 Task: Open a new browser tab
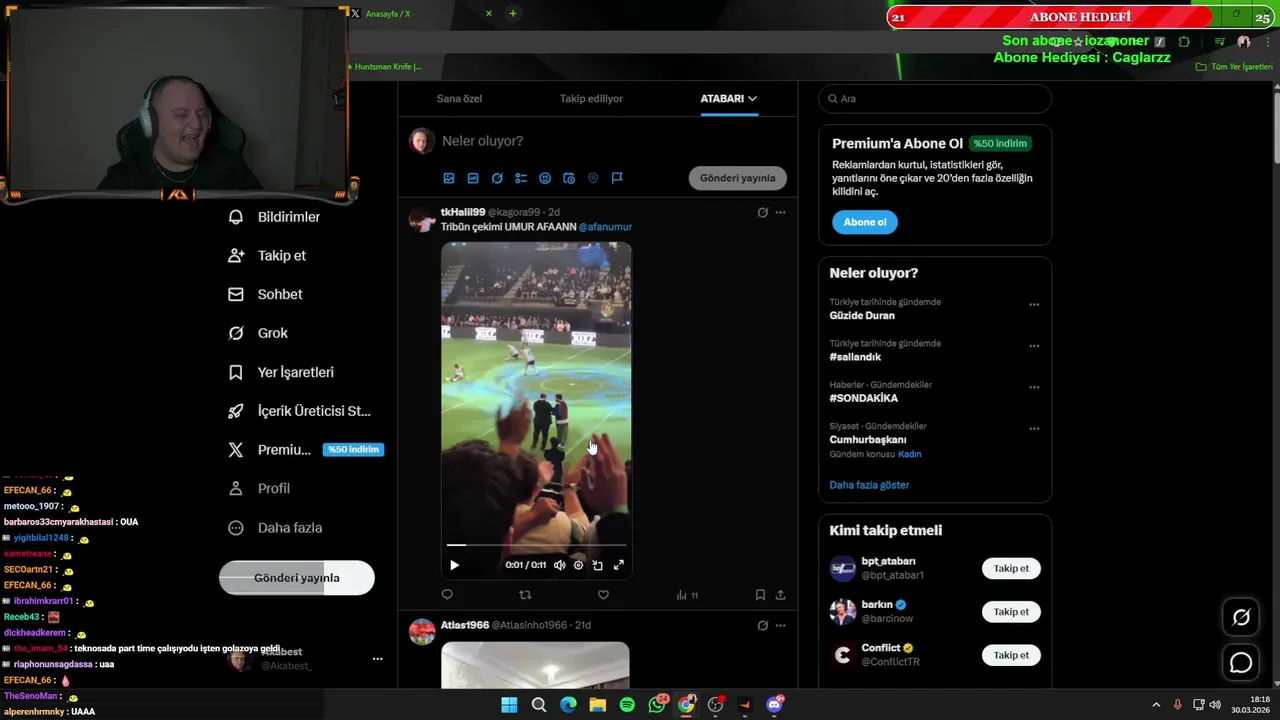tap(512, 13)
